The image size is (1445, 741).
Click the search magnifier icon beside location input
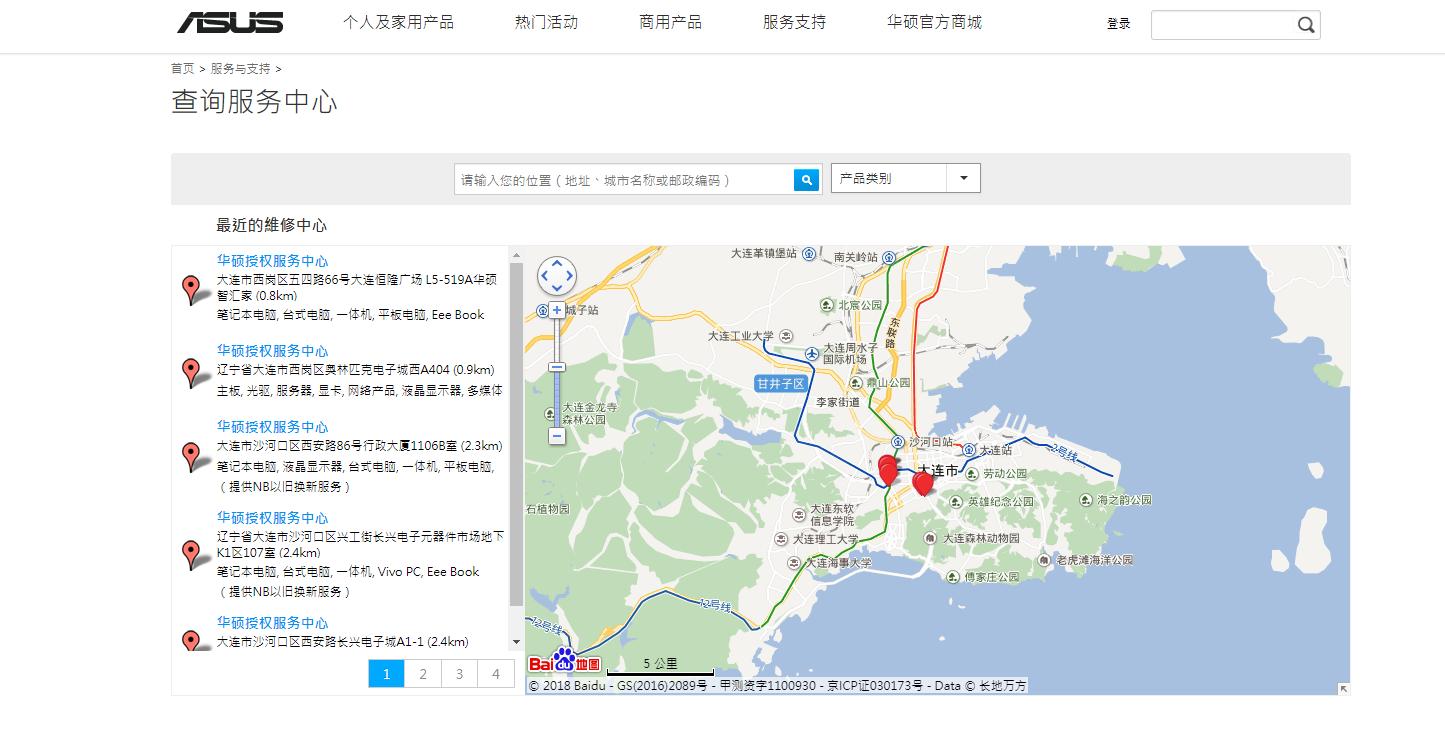[x=806, y=179]
